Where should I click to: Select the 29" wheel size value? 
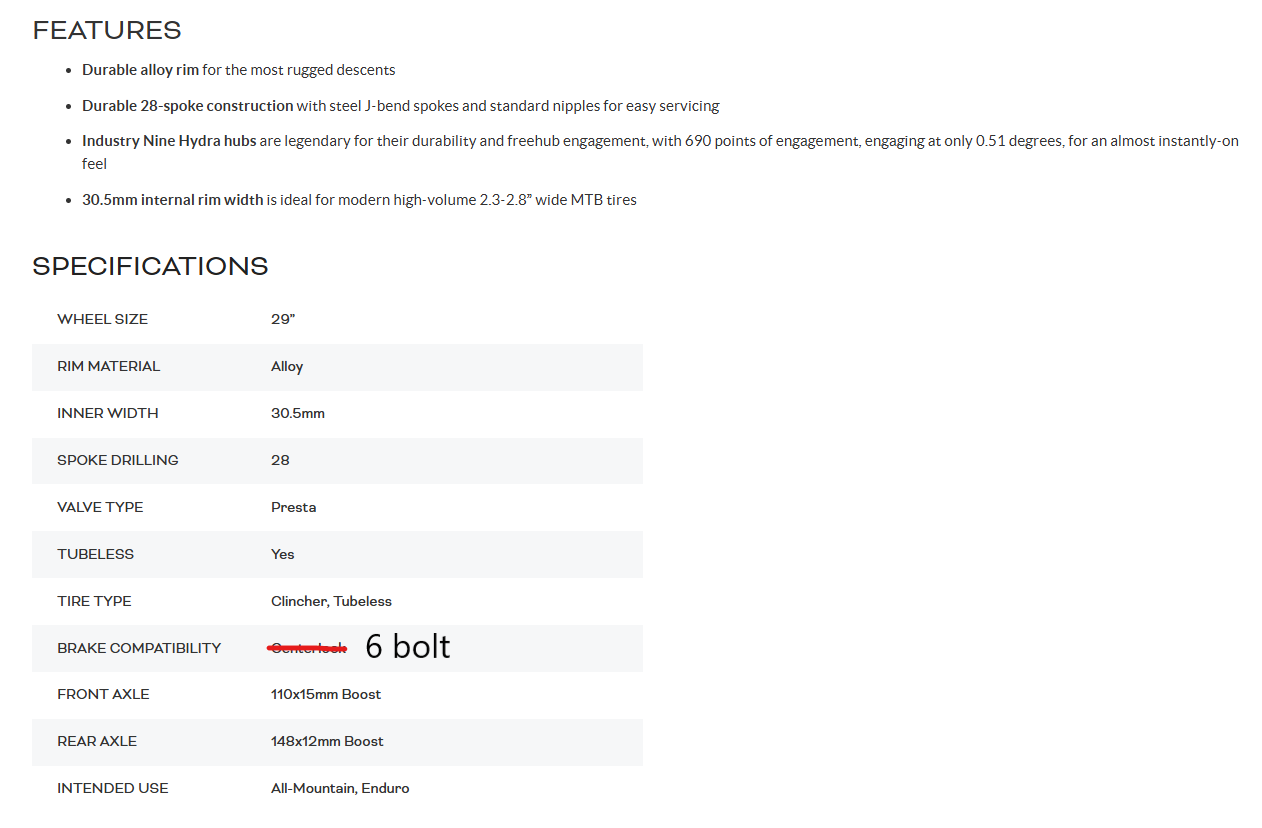pyautogui.click(x=283, y=319)
